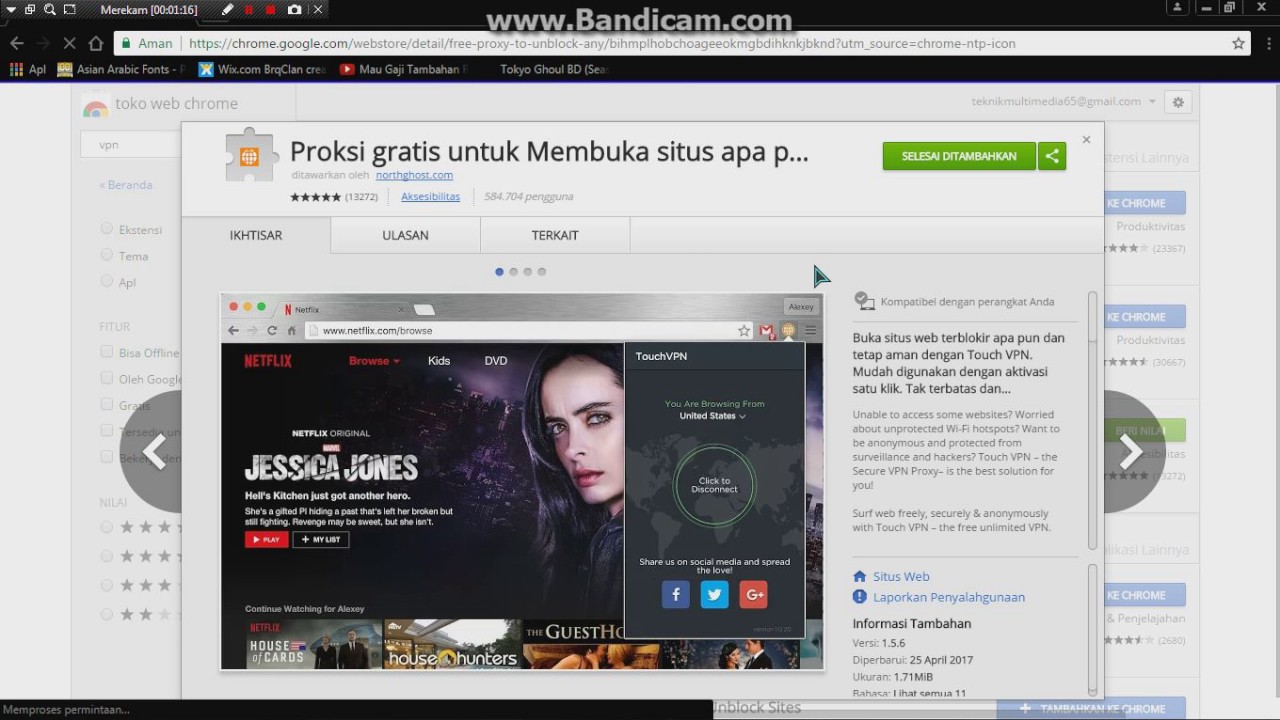
Task: Select the topmost star rating radio under NILAI
Action: tap(106, 526)
